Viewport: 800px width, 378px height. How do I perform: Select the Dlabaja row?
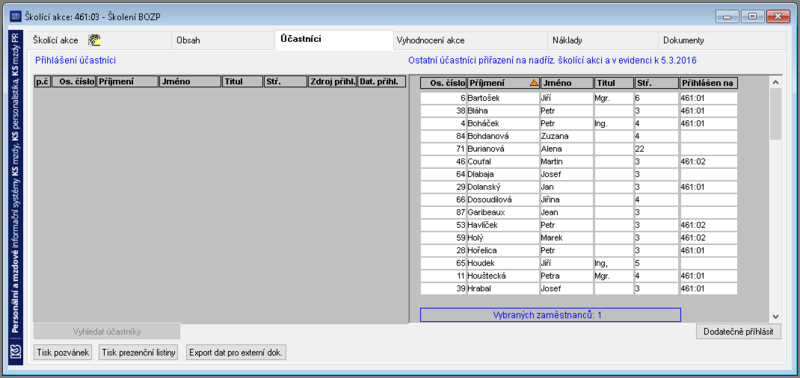[579, 174]
